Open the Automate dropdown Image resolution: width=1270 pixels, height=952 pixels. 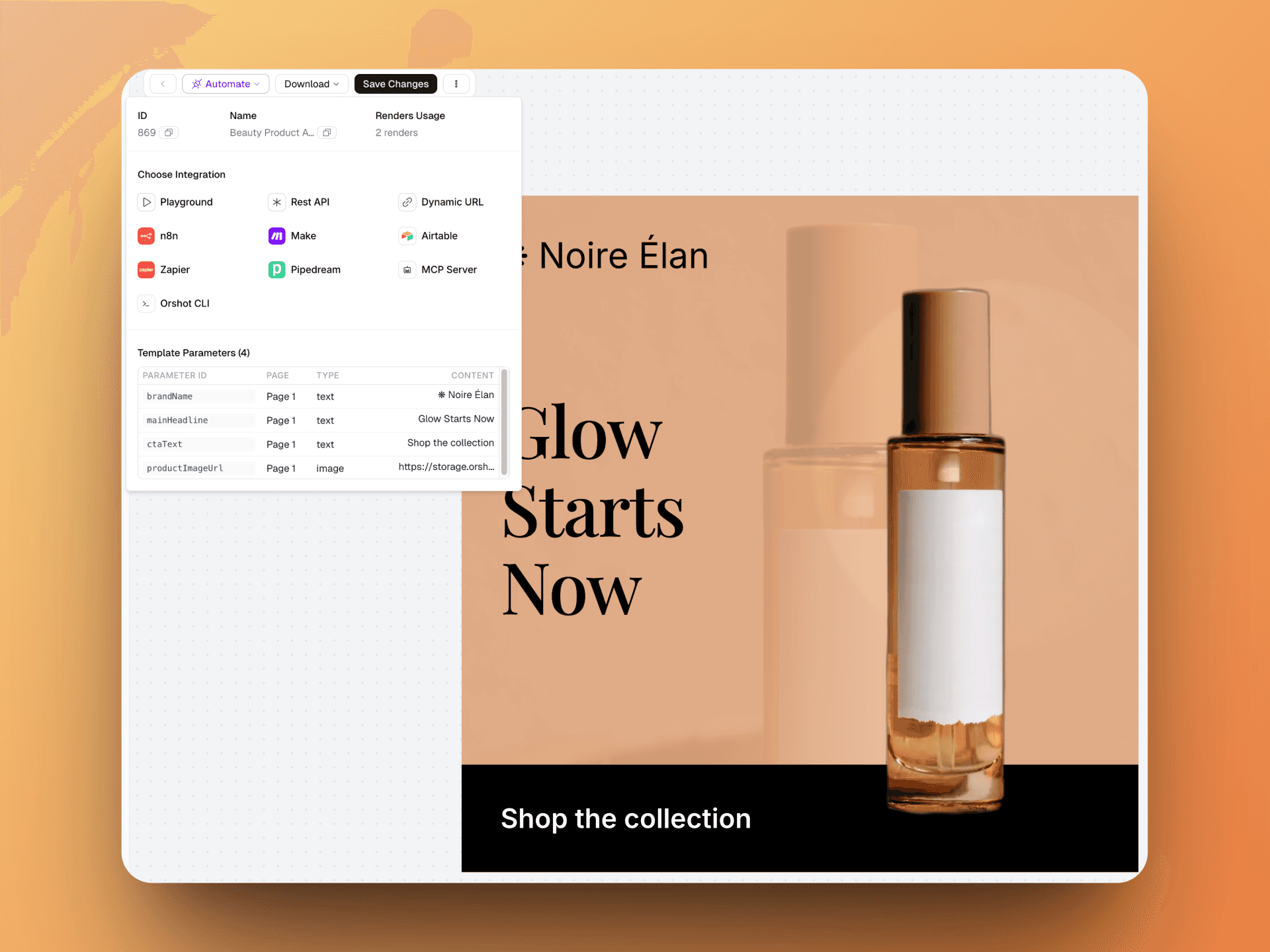225,83
